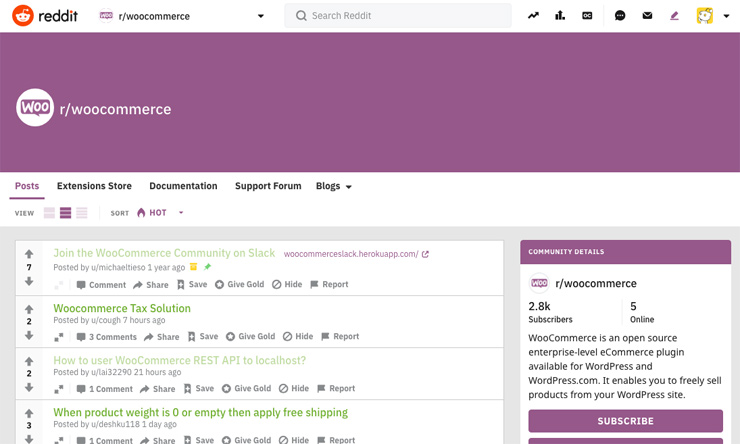Open u/deshku118 user profile
740x444 pixels.
click(115, 424)
